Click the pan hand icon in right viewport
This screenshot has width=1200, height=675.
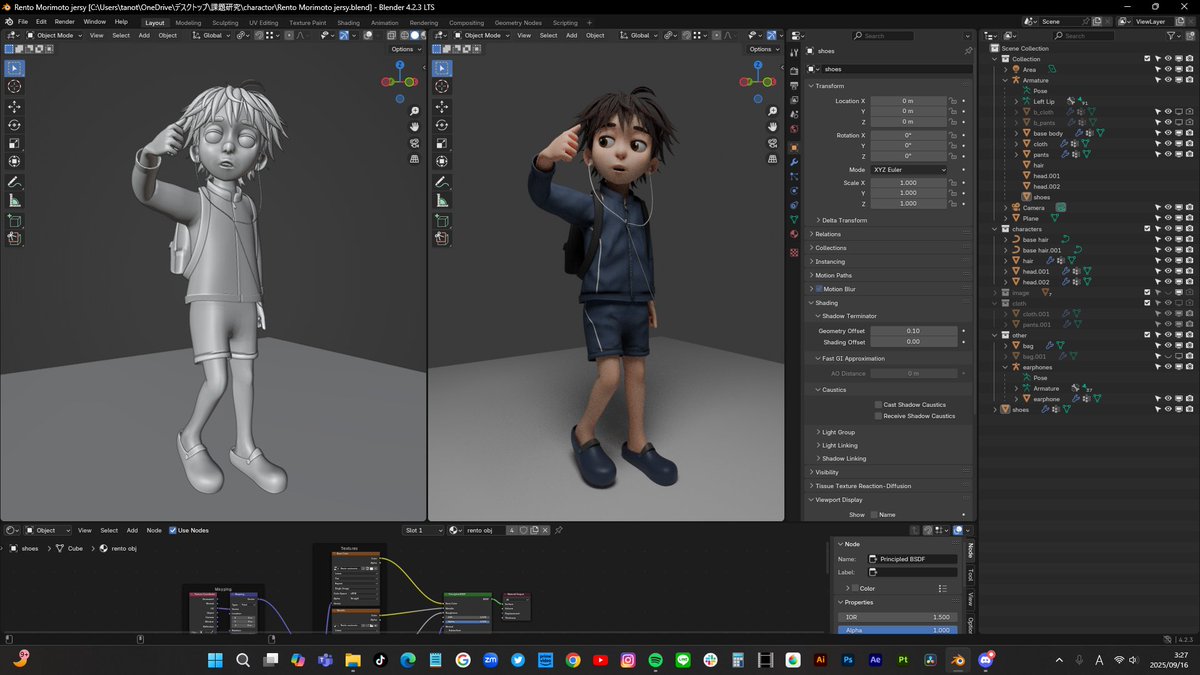[775, 127]
